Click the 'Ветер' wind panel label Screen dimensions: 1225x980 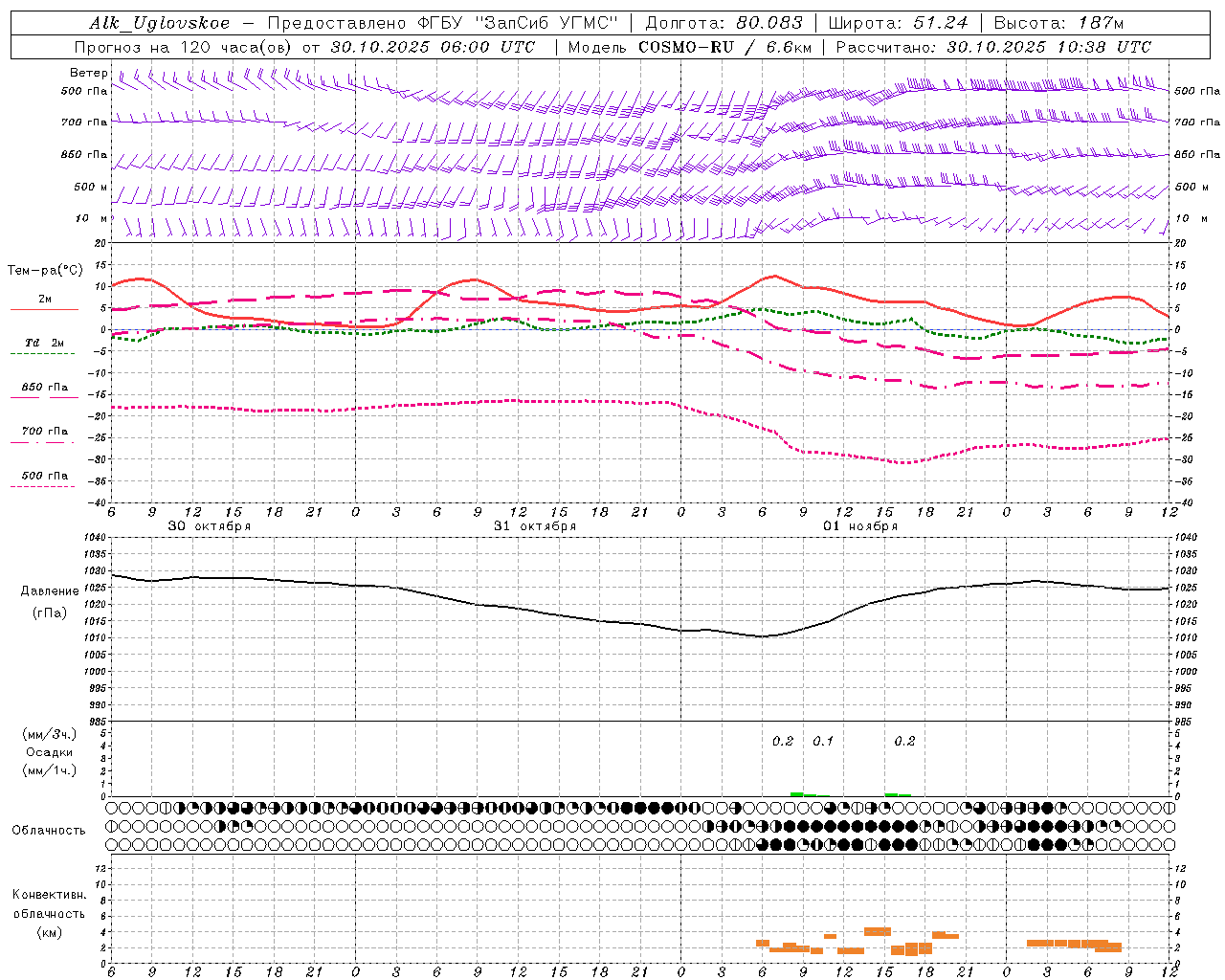pos(89,73)
